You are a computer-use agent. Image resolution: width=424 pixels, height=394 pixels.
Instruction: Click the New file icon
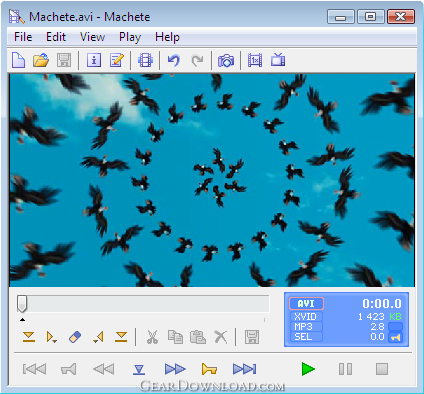tap(18, 60)
